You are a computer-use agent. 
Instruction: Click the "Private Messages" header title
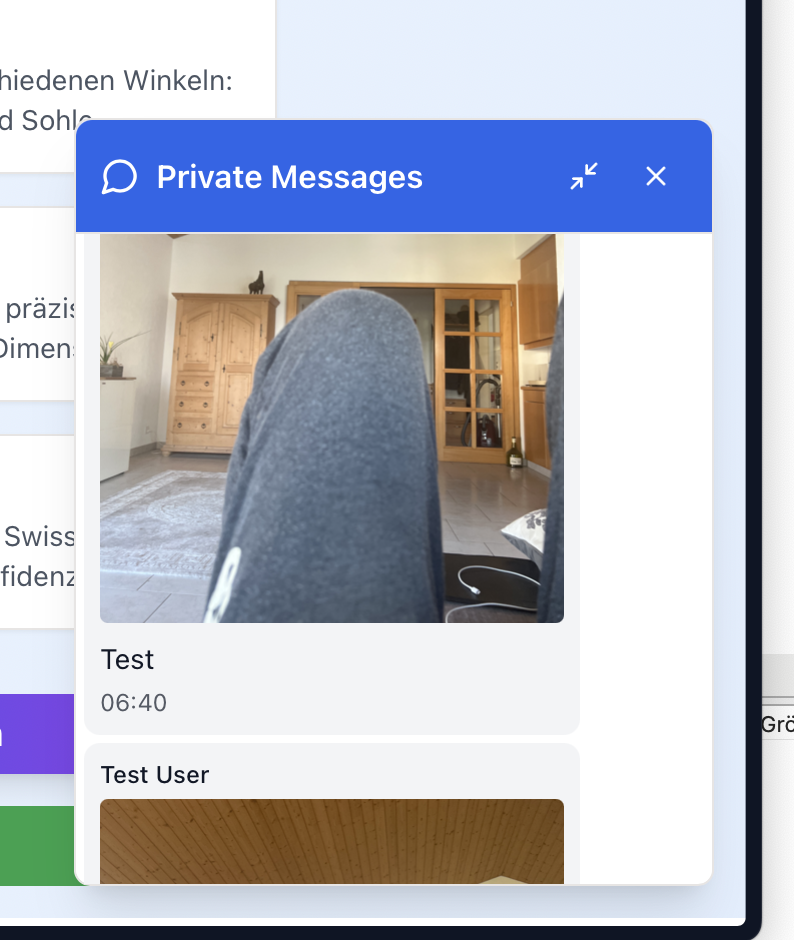pos(290,178)
